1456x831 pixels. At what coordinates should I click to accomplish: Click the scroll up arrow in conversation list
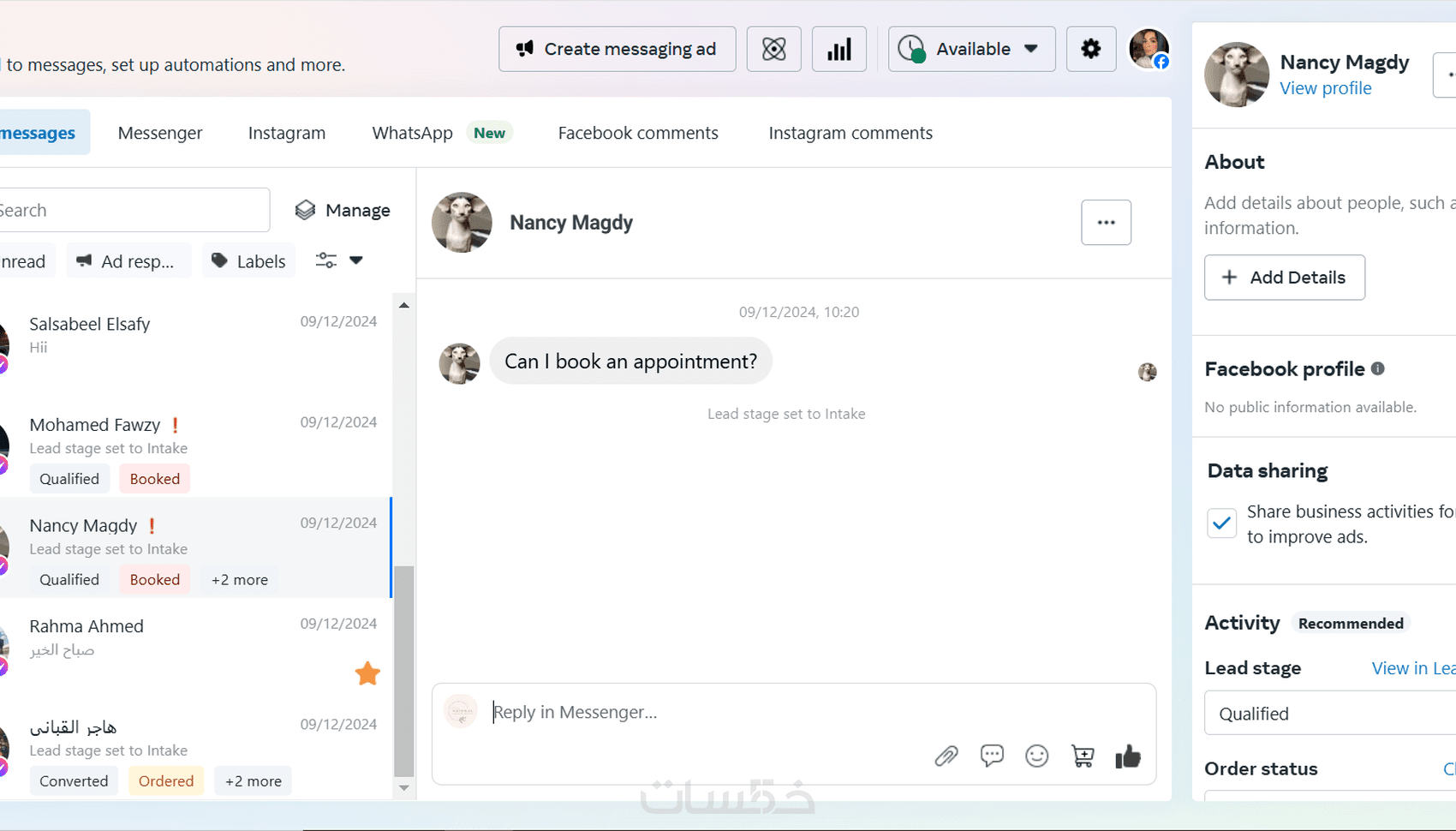pyautogui.click(x=404, y=305)
